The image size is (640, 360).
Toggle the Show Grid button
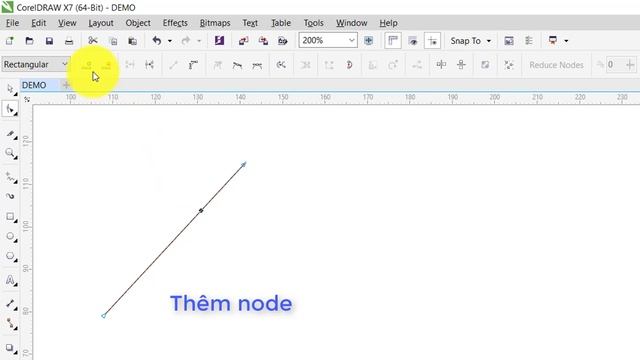click(x=413, y=40)
